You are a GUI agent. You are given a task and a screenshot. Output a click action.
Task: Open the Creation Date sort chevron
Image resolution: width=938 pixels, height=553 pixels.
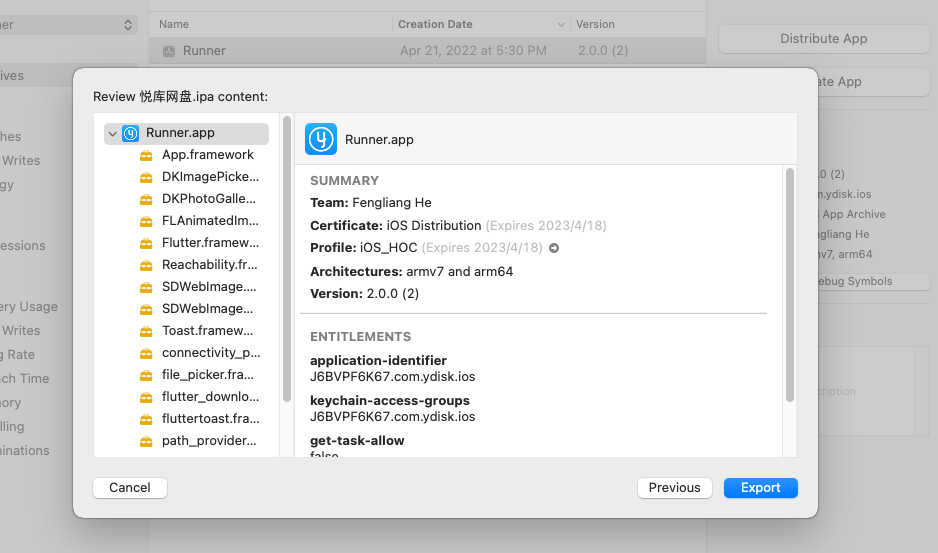561,25
